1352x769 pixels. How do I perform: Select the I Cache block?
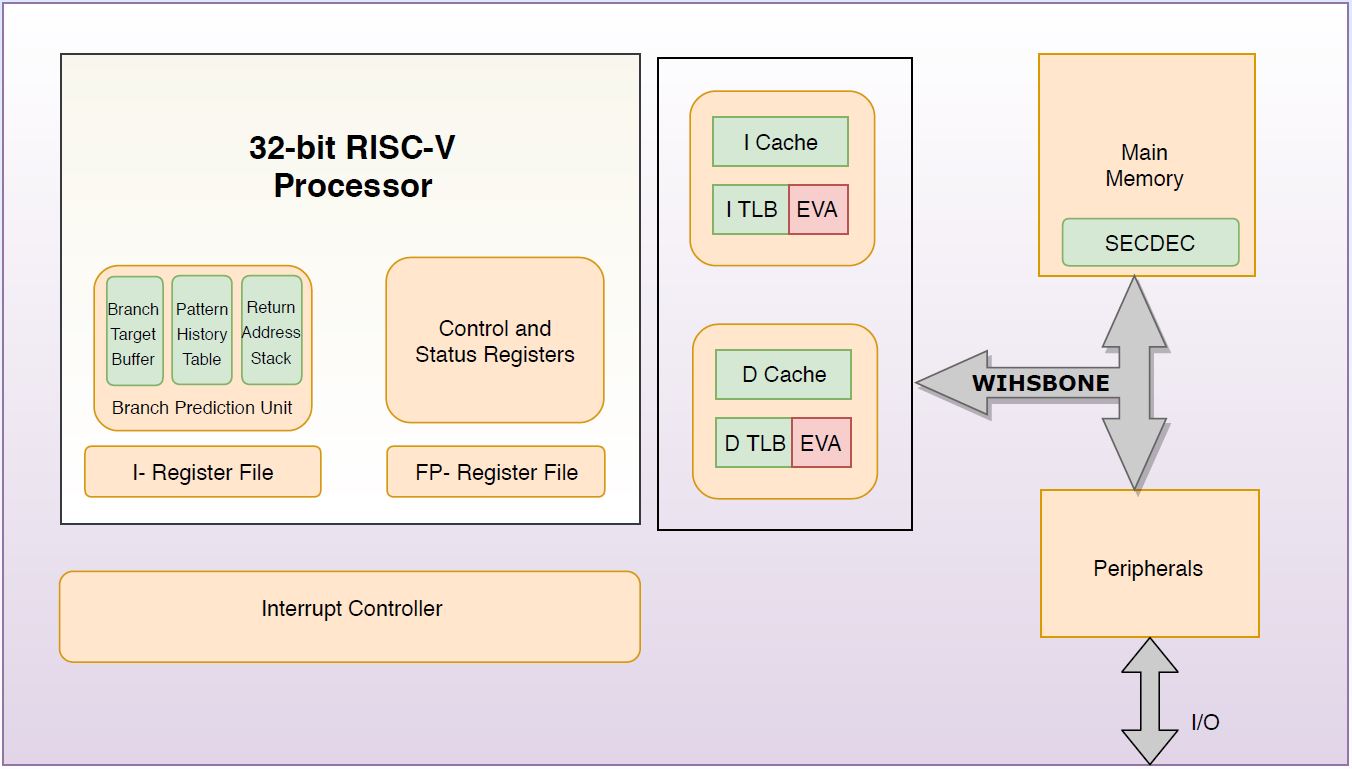pos(780,142)
